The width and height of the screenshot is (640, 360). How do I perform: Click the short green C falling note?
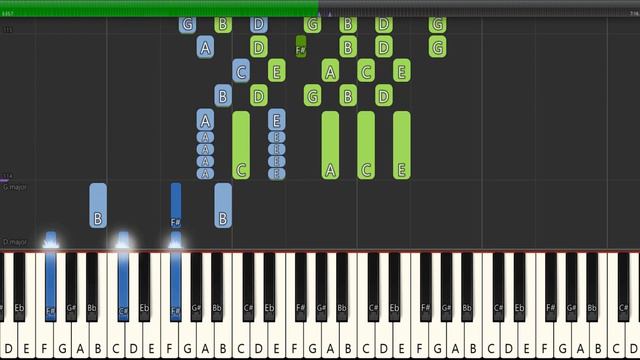tap(366, 71)
